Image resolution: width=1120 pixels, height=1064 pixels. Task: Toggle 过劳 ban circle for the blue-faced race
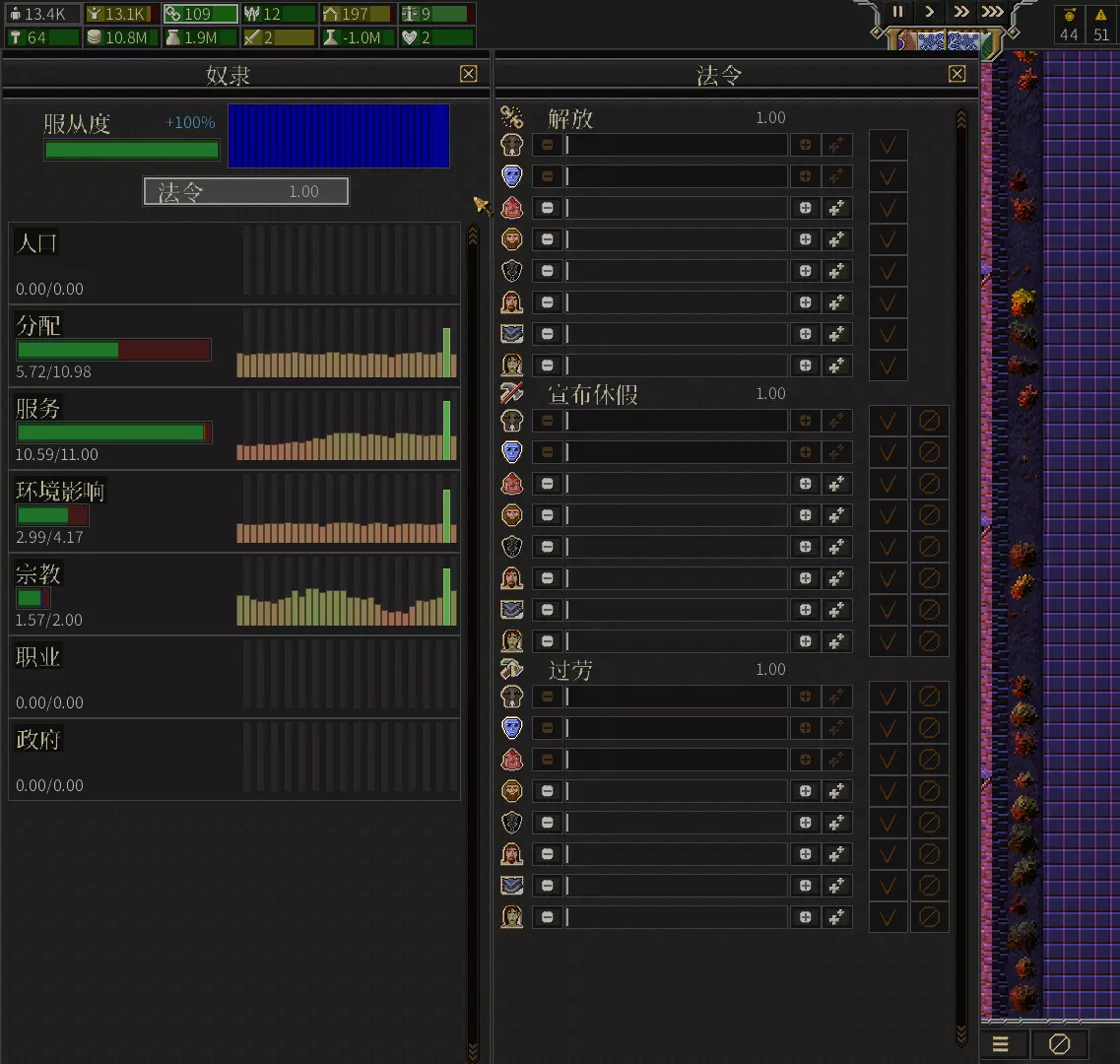(x=929, y=728)
